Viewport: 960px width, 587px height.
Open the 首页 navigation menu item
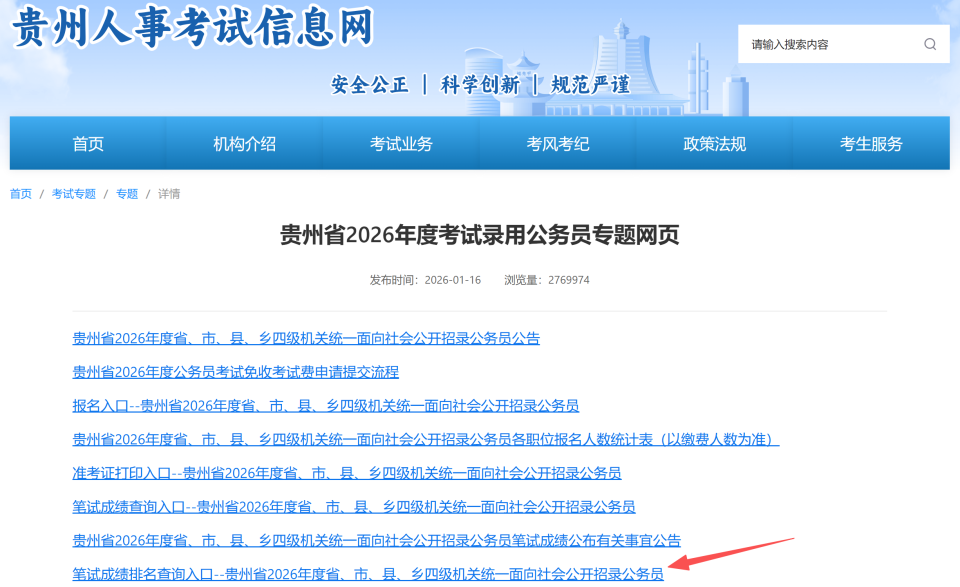[x=87, y=143]
